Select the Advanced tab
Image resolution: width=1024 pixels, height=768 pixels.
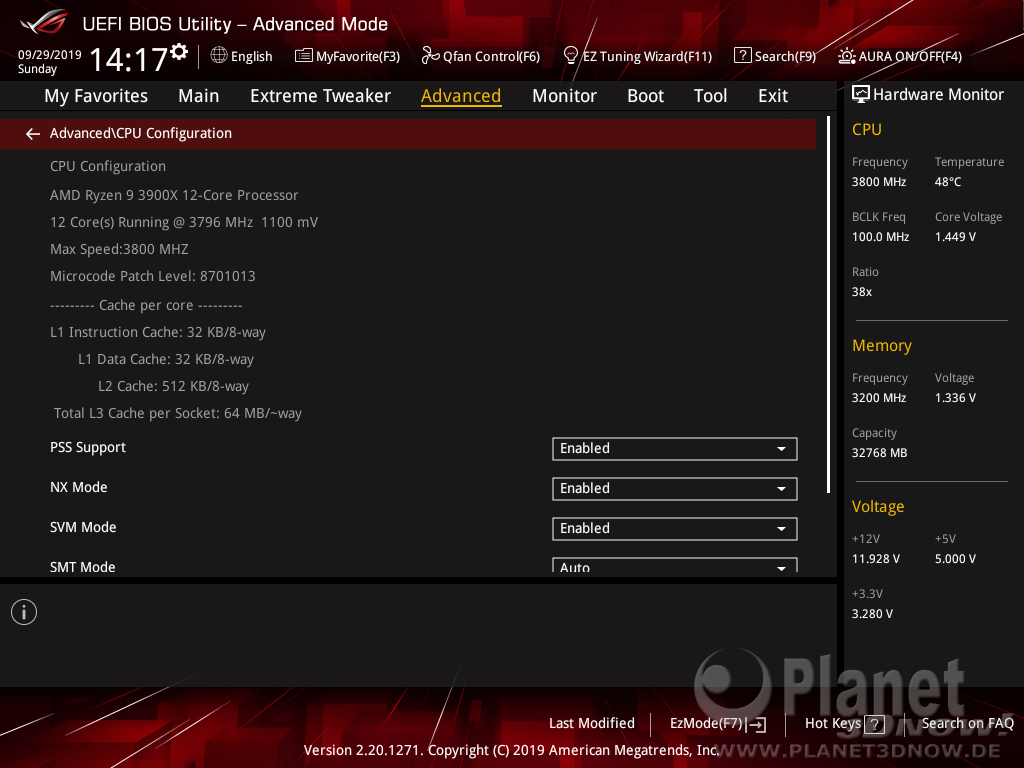(x=461, y=96)
